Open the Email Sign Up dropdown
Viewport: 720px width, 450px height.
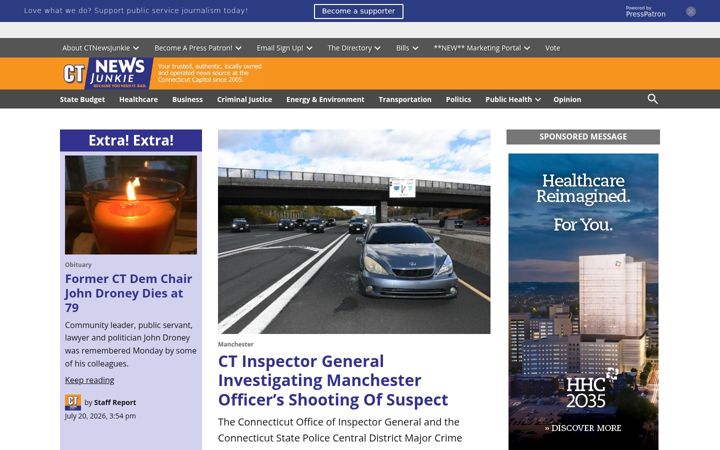[x=284, y=48]
